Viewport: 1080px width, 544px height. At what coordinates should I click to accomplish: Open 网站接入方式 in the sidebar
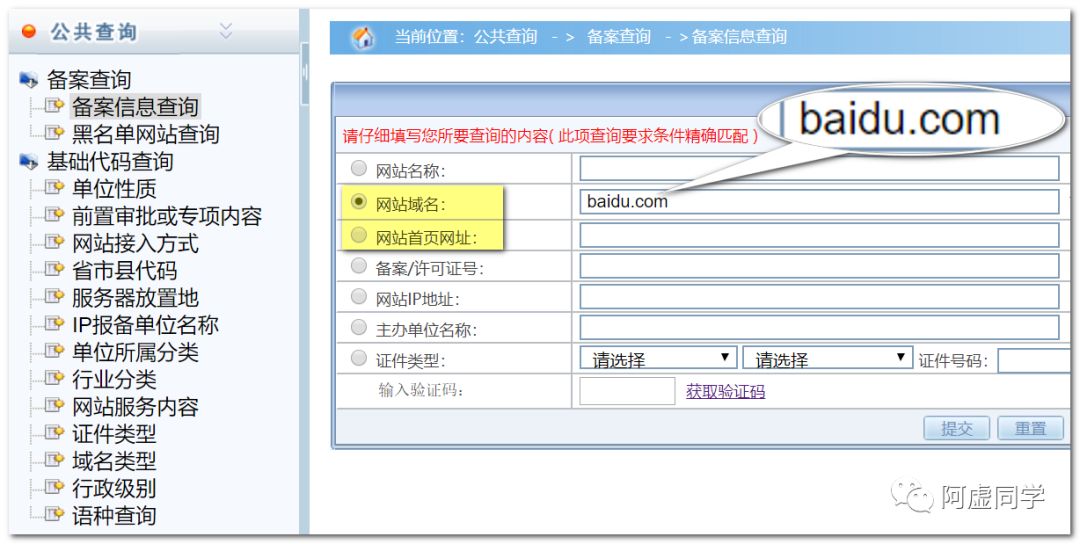(136, 243)
